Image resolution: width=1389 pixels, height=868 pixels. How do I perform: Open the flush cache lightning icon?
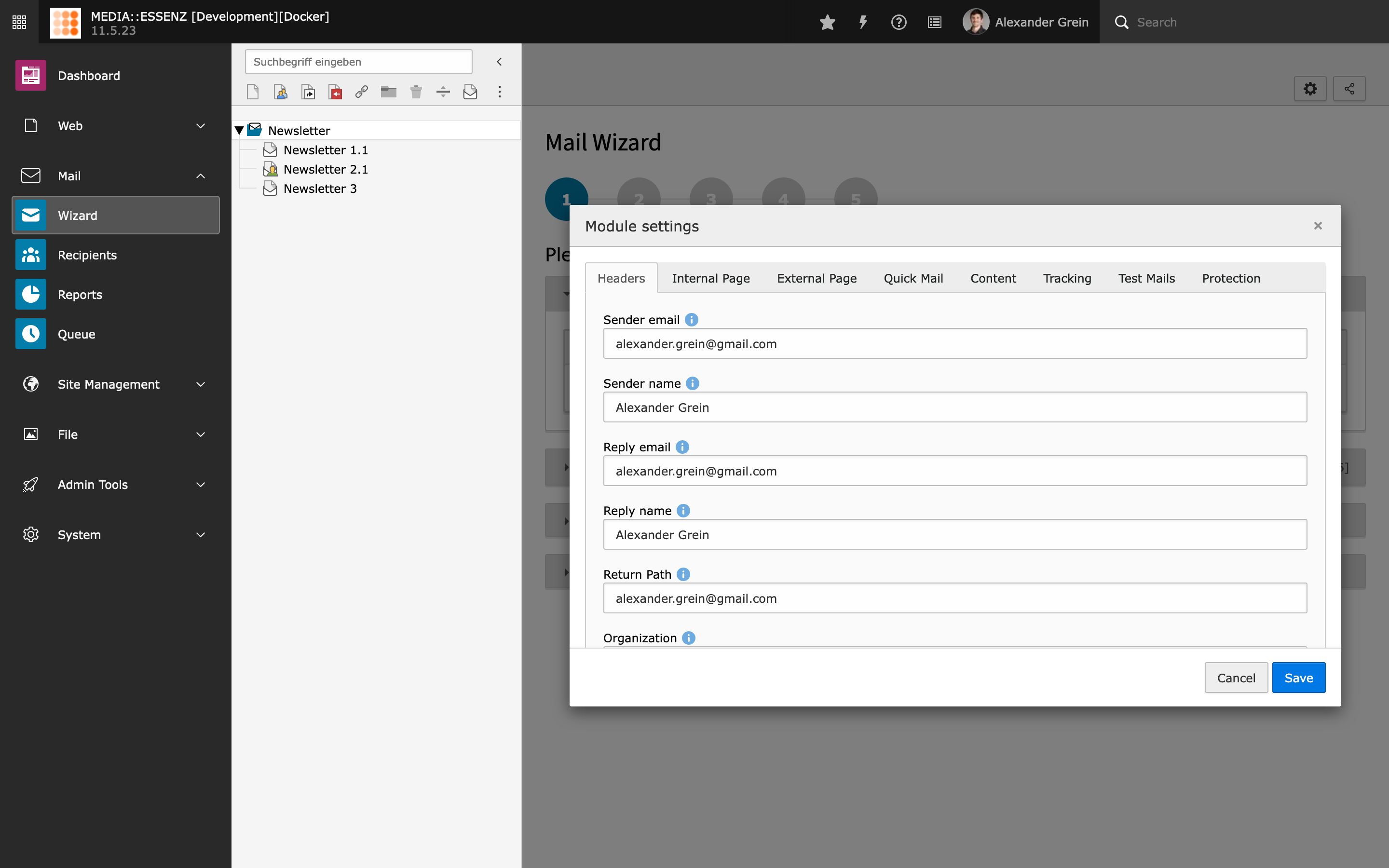(863, 22)
